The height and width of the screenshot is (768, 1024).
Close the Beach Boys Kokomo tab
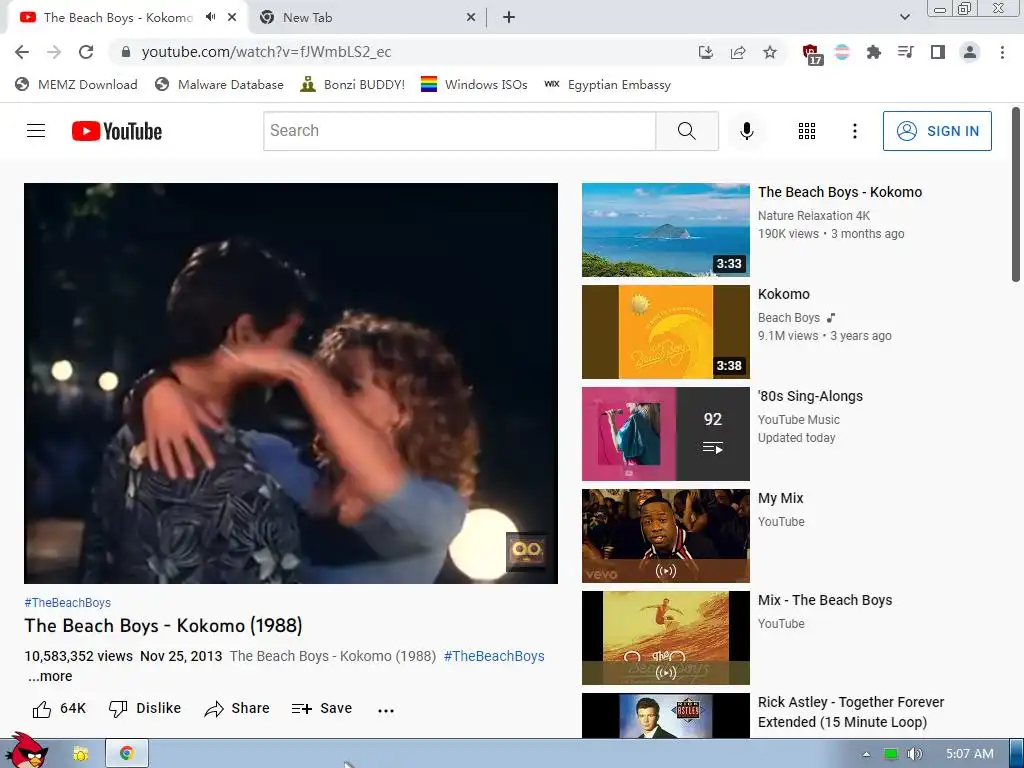pos(232,17)
